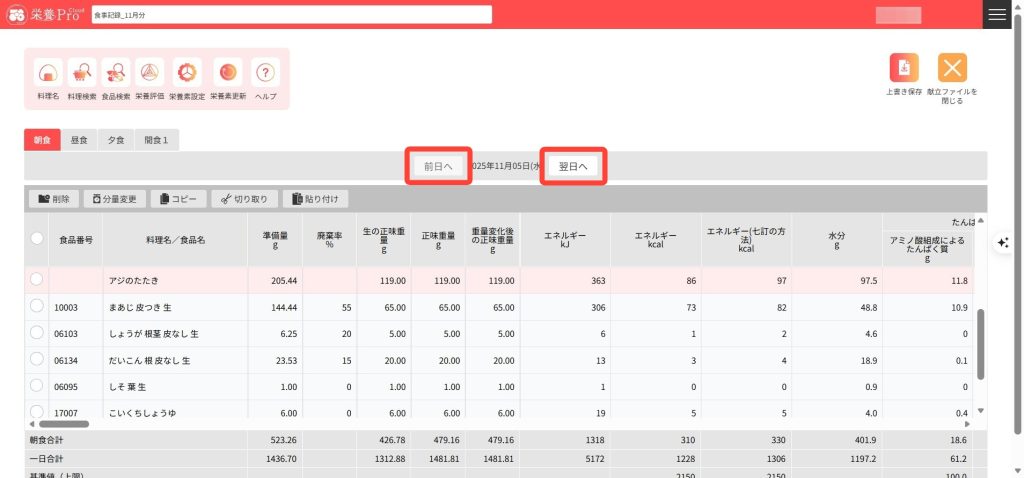Toggle the select-all checkbox in table header
The width and height of the screenshot is (1024, 478).
37,238
